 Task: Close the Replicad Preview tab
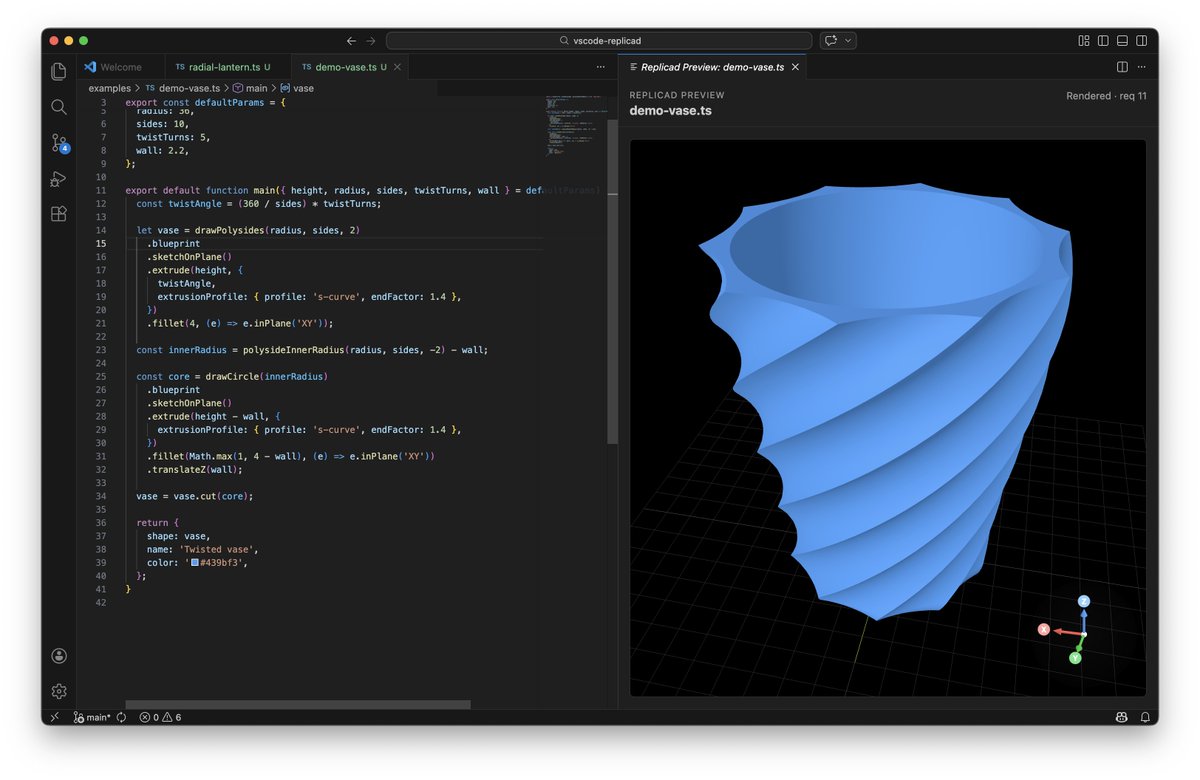click(x=795, y=67)
